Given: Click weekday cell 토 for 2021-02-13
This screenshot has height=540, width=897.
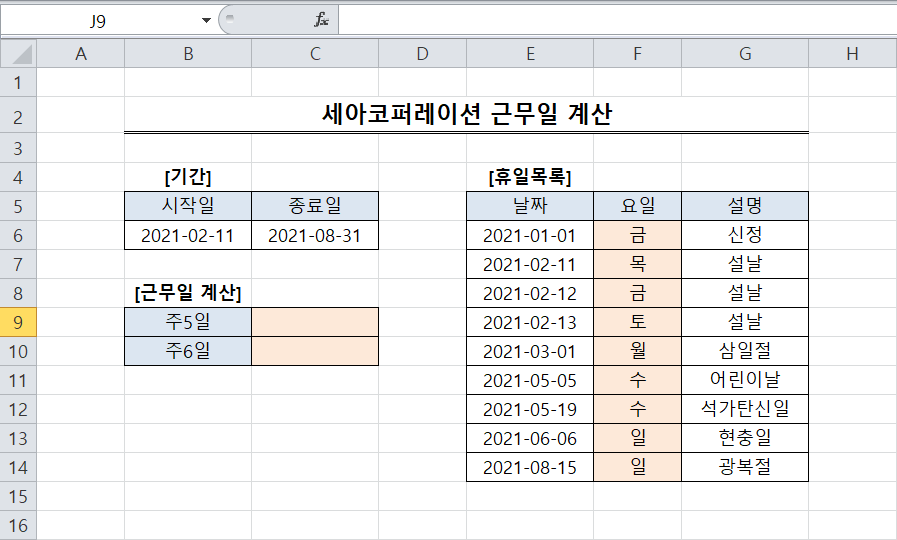Looking at the screenshot, I should click(x=638, y=322).
